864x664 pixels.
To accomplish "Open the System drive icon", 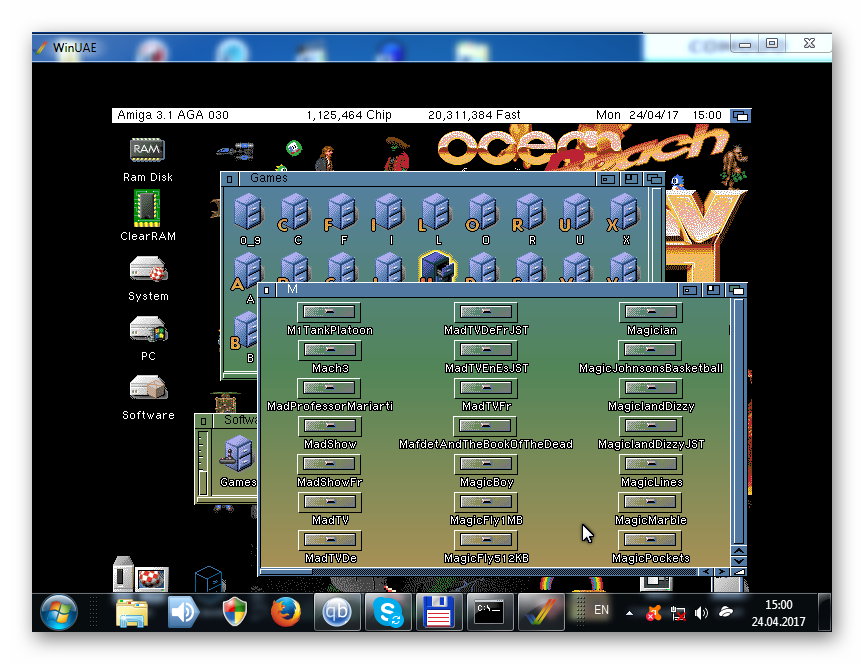I will tap(148, 269).
